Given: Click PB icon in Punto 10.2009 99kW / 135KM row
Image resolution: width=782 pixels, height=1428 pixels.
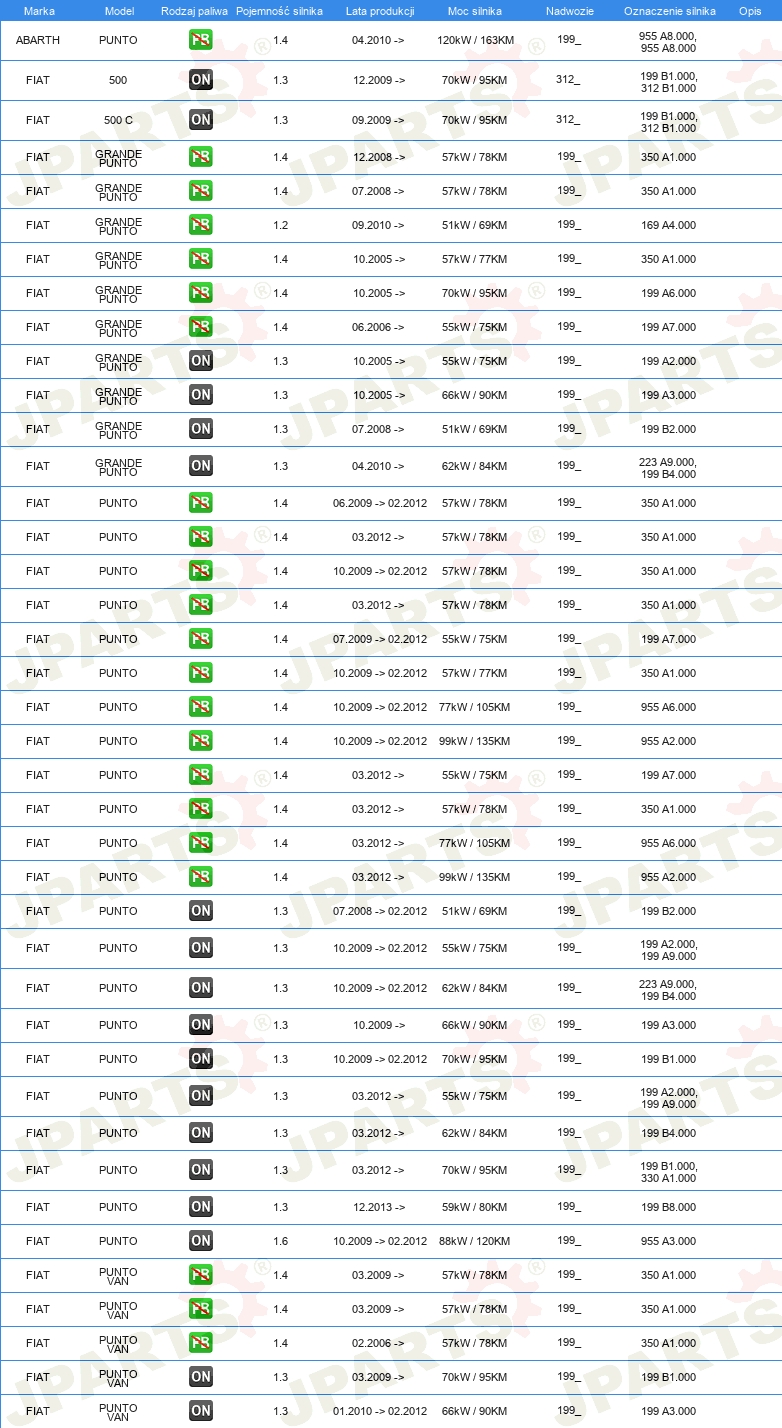Looking at the screenshot, I should coord(201,741).
